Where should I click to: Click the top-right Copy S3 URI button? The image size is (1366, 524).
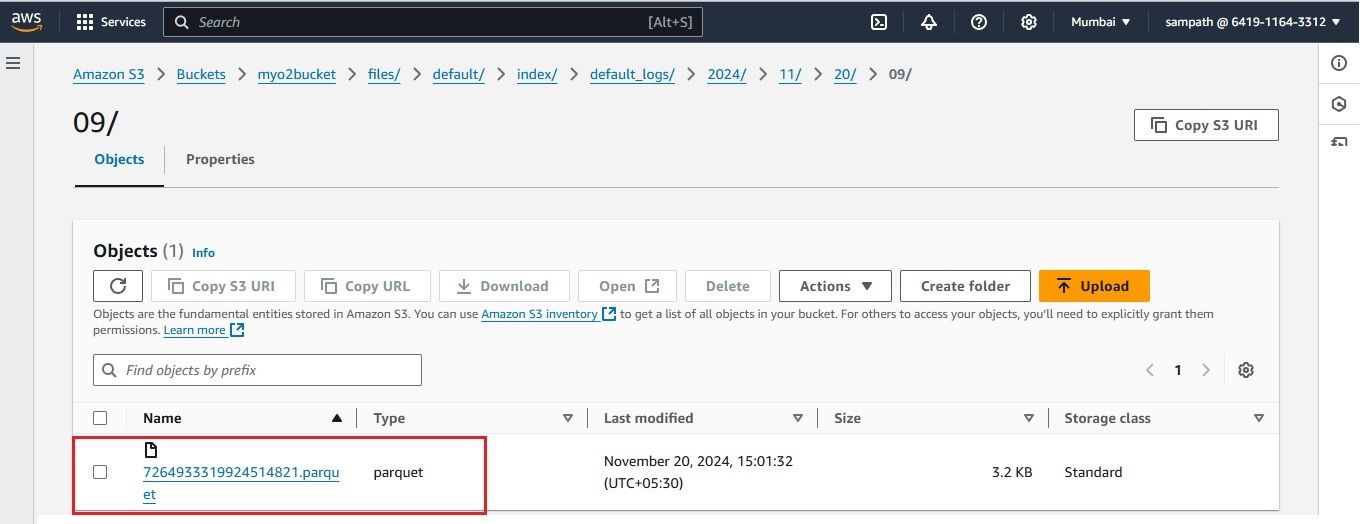1206,125
